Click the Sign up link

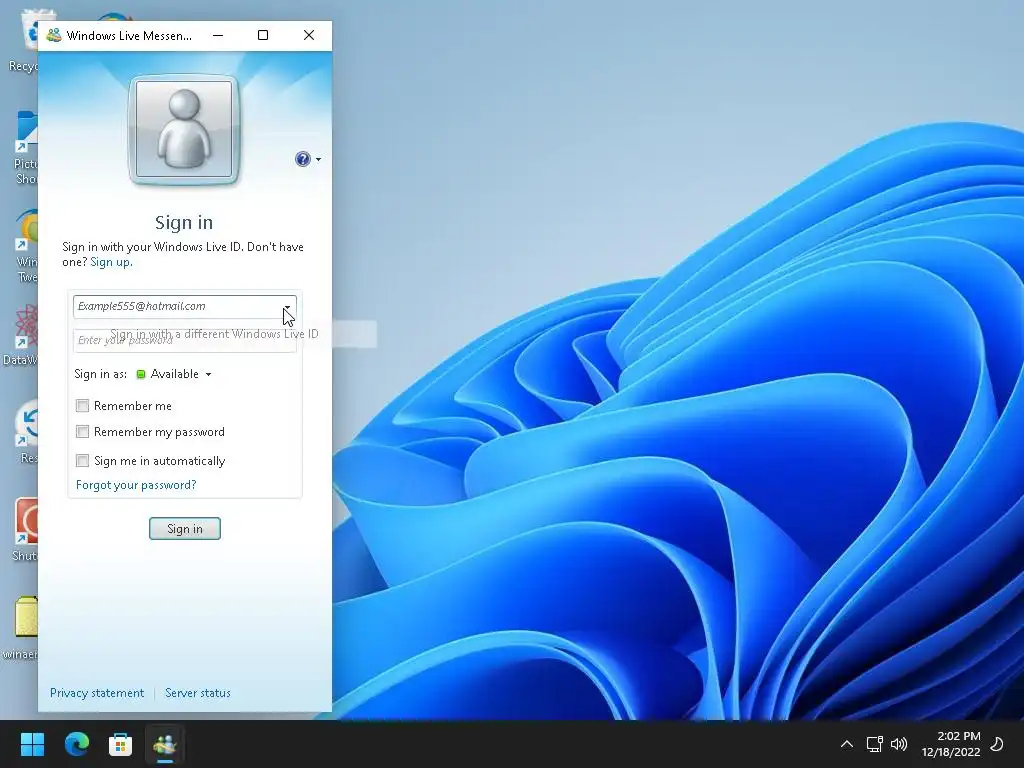(x=111, y=262)
